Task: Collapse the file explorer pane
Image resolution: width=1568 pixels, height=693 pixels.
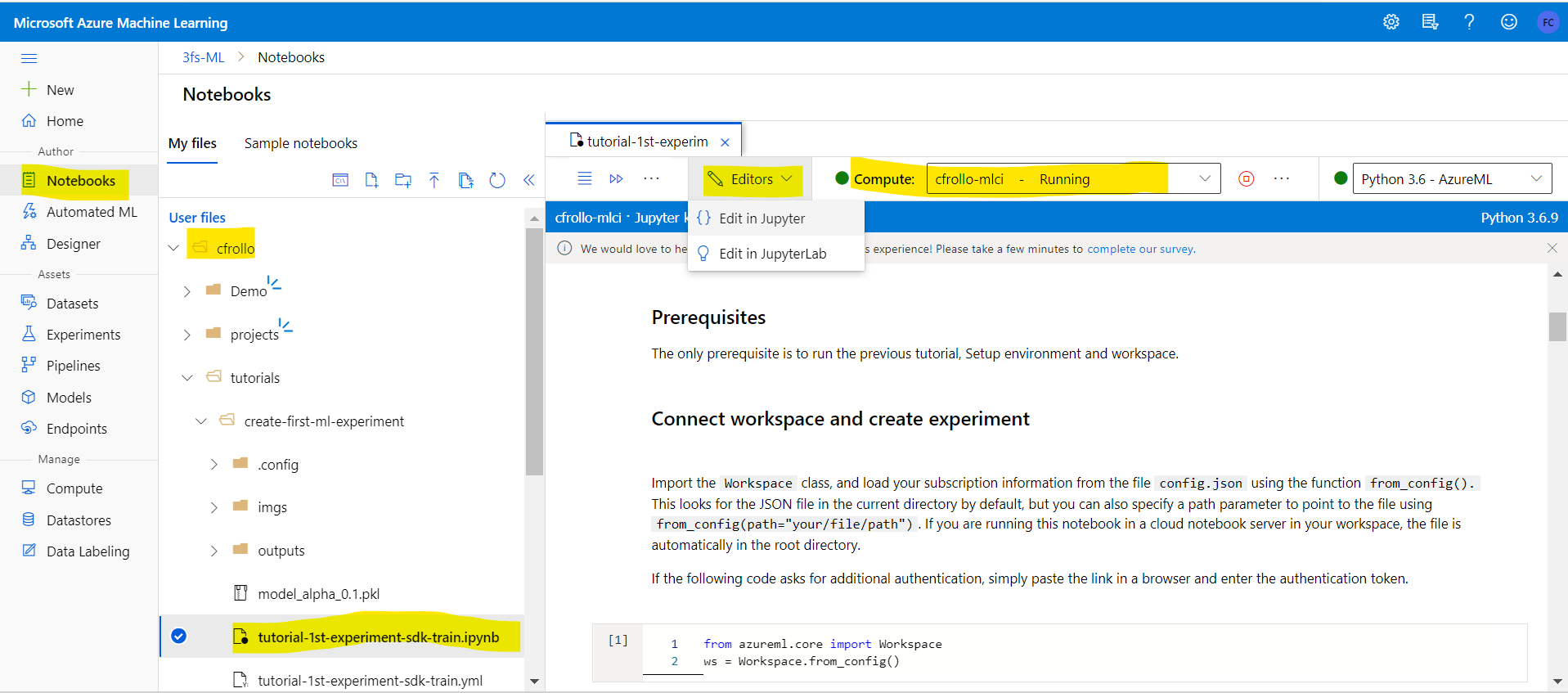Action: pyautogui.click(x=528, y=180)
